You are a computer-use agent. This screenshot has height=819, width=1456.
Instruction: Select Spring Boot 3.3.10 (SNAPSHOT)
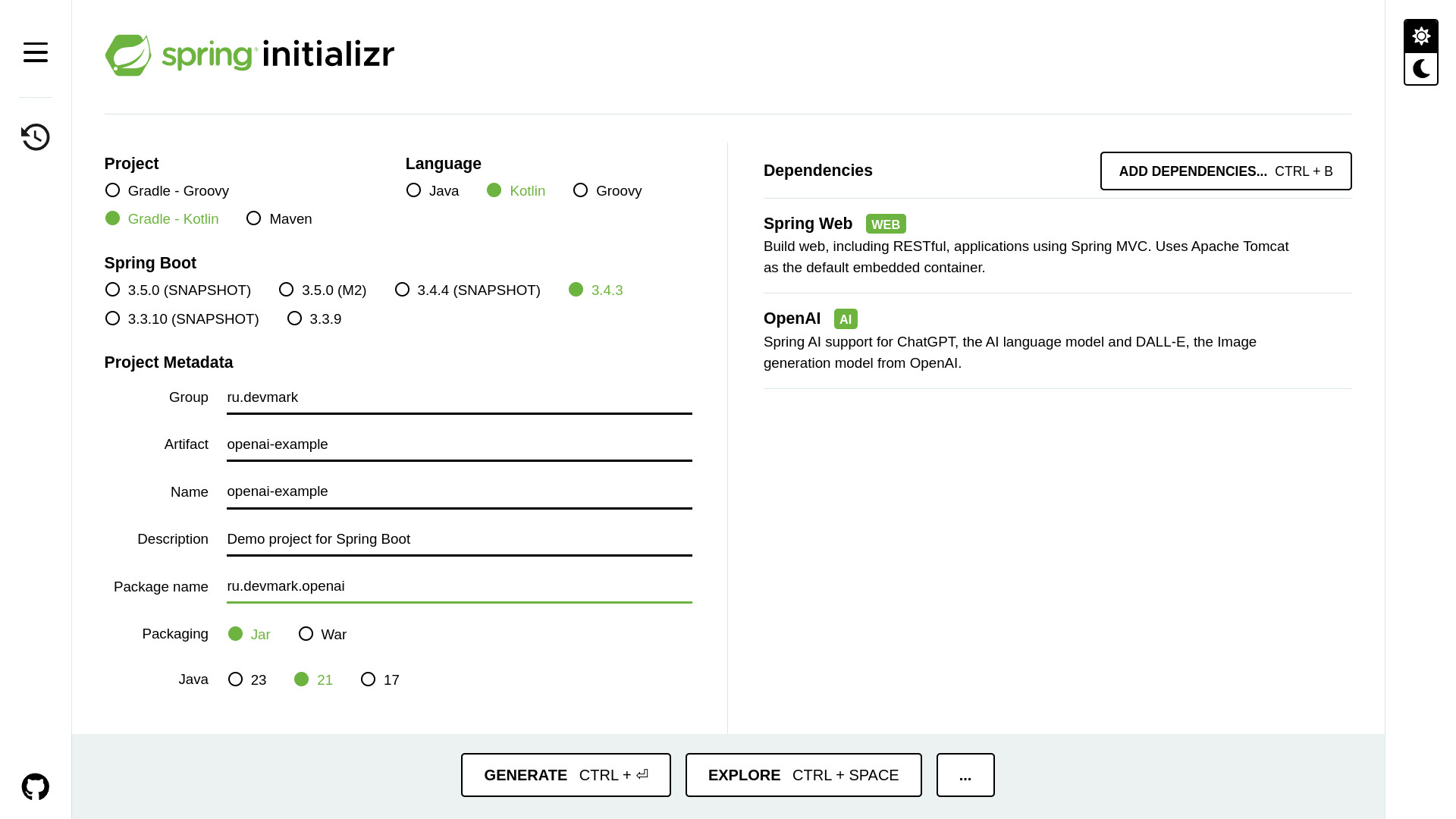182,319
